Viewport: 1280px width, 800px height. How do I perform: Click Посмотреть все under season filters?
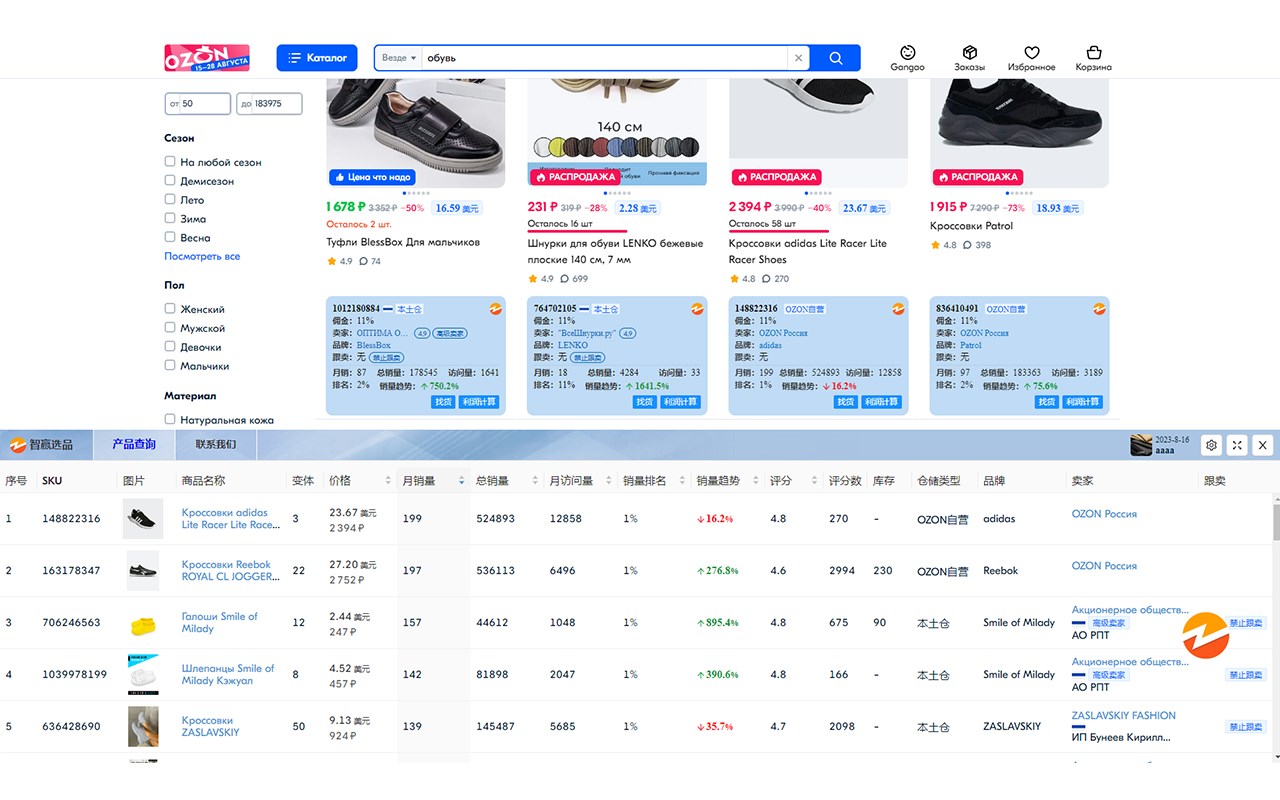(x=202, y=256)
